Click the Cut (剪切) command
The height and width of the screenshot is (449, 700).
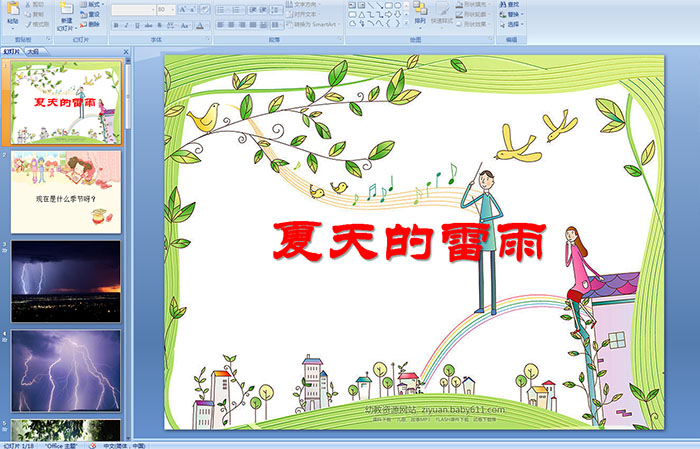pos(35,4)
